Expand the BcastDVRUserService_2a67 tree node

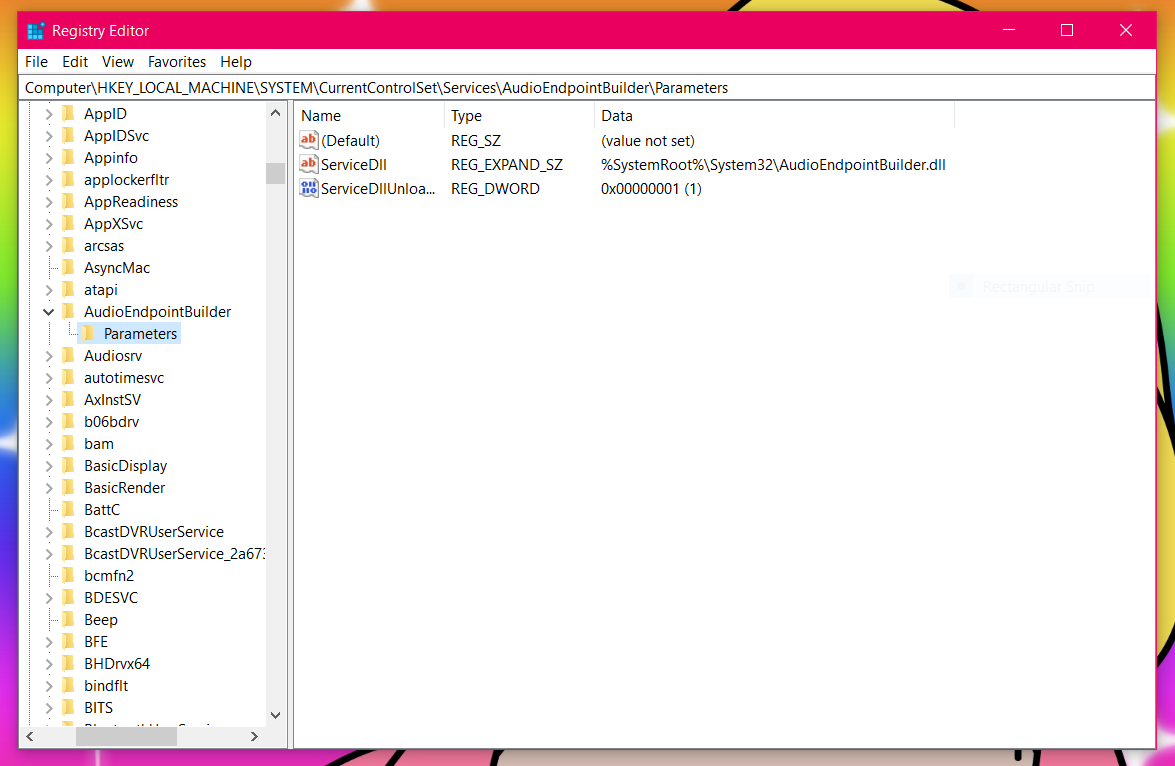click(x=49, y=553)
